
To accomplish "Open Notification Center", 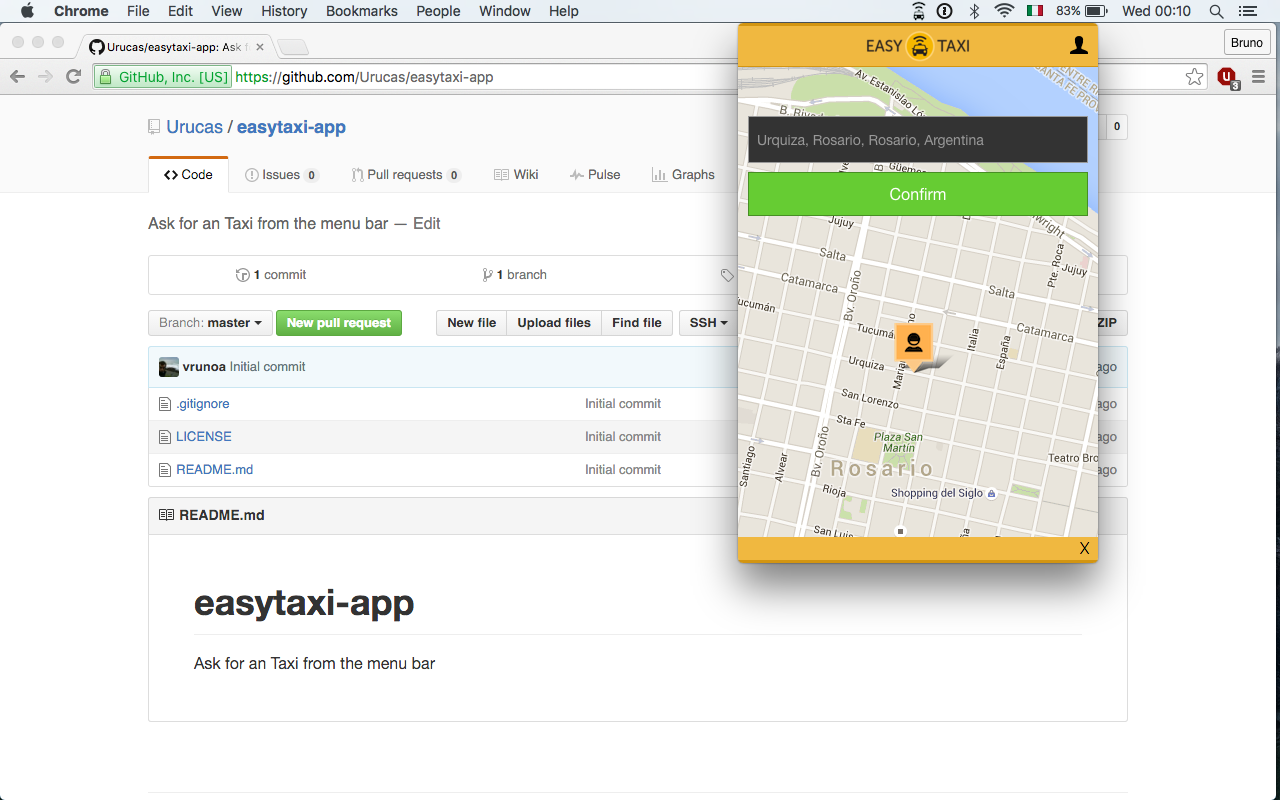I will point(1247,11).
